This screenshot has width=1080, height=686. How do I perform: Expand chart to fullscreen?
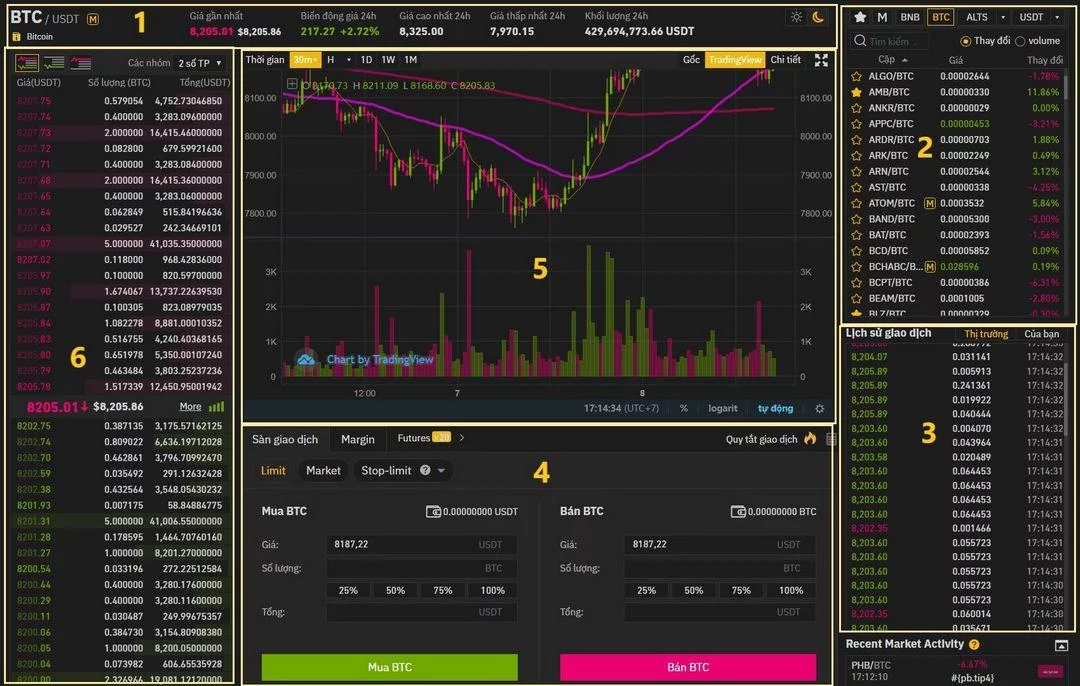821,61
